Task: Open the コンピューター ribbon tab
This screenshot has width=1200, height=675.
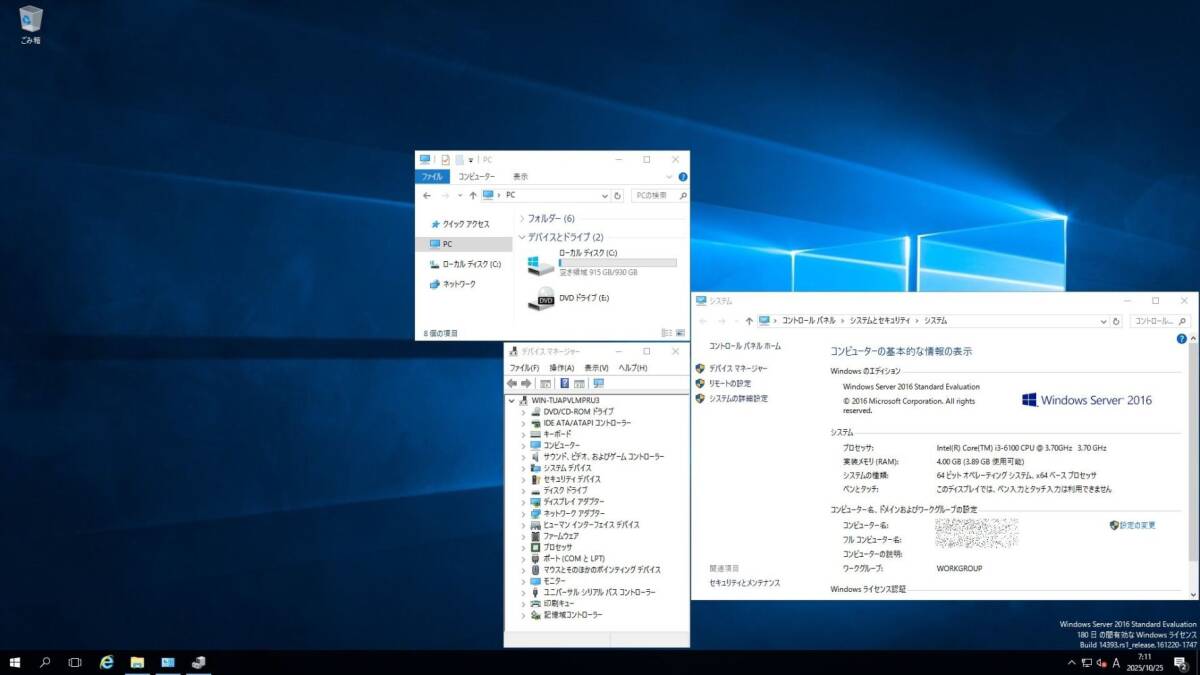Action: pyautogui.click(x=476, y=176)
